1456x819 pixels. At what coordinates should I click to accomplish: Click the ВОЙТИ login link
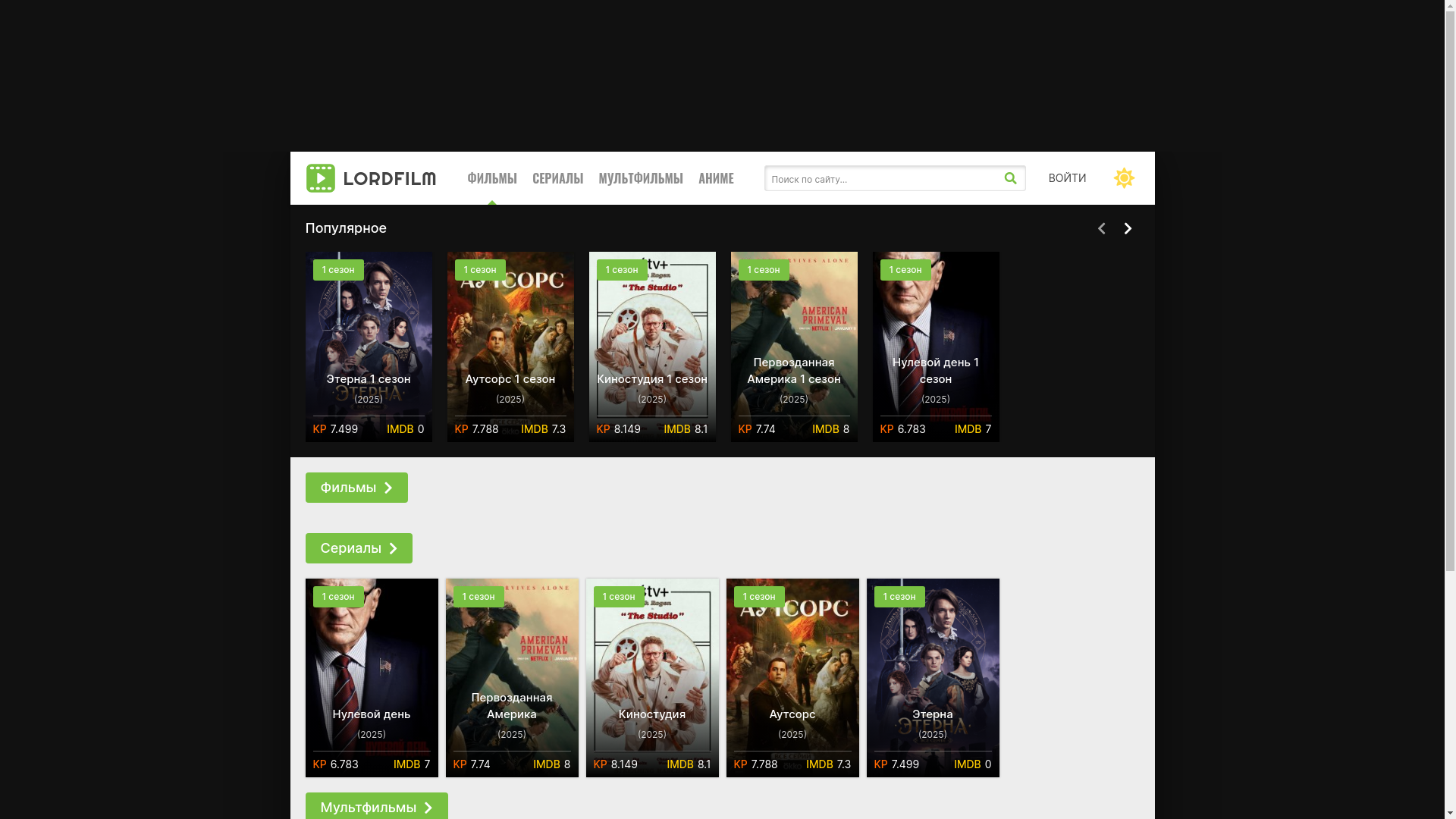click(1067, 178)
